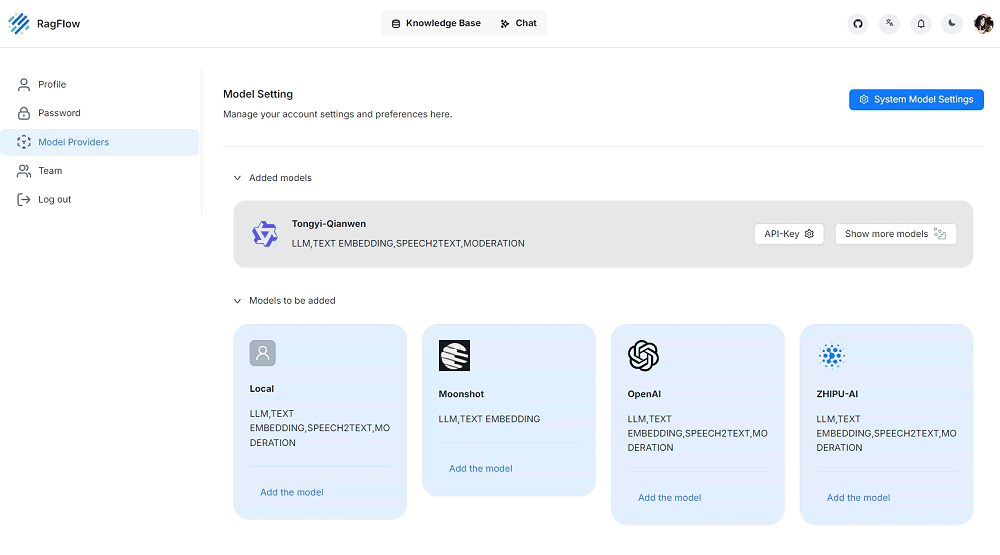Click the Log out arrow icon
Viewport: 1000px width, 555px height.
[x=24, y=199]
